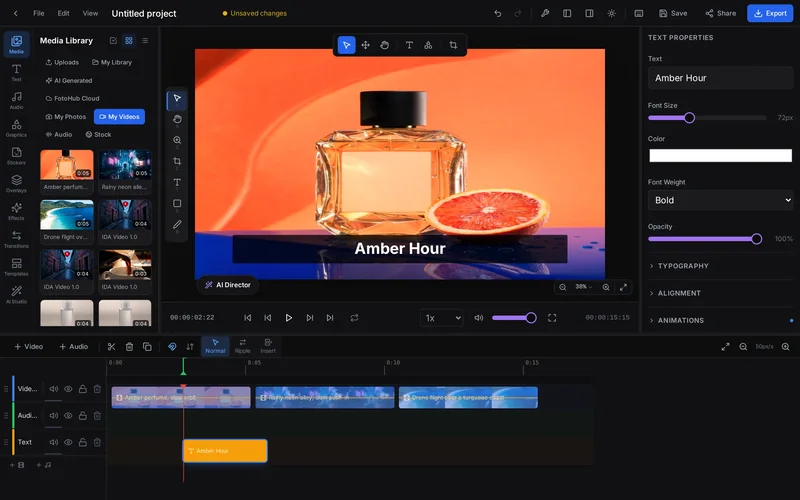Select the pen tool in vertical toolbar

(x=177, y=224)
